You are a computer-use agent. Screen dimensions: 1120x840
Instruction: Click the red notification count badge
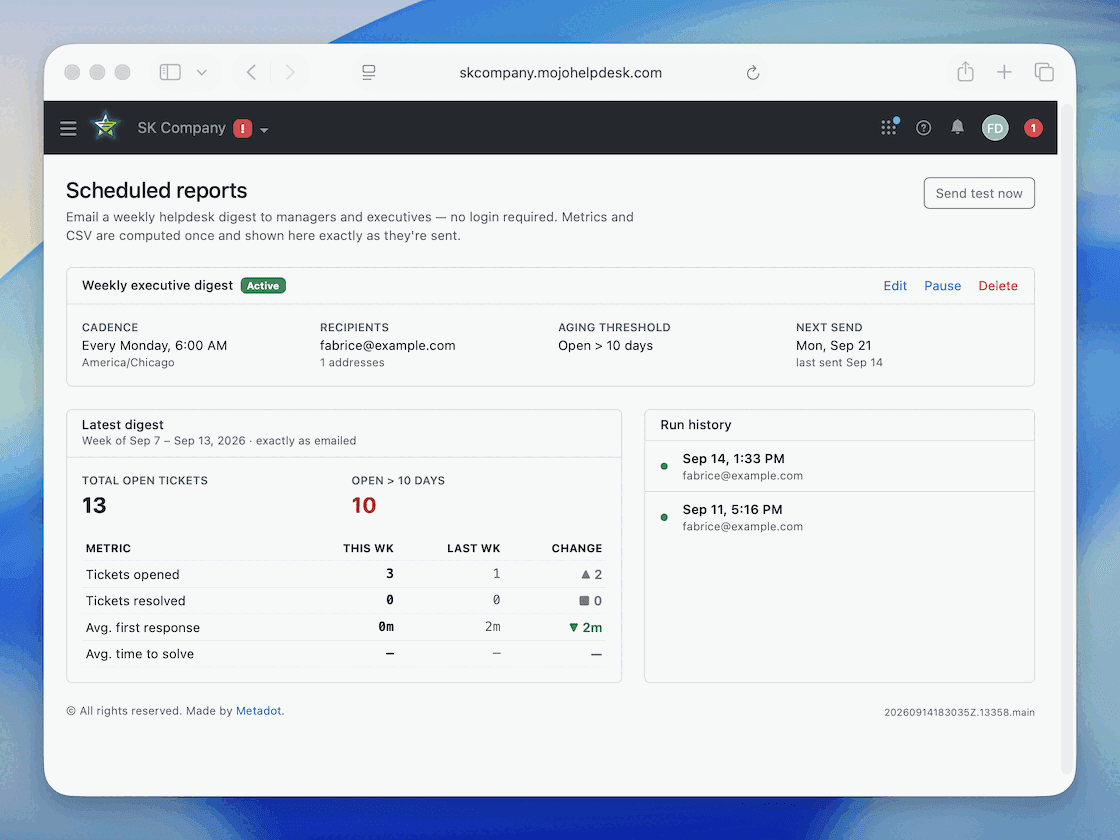1033,128
